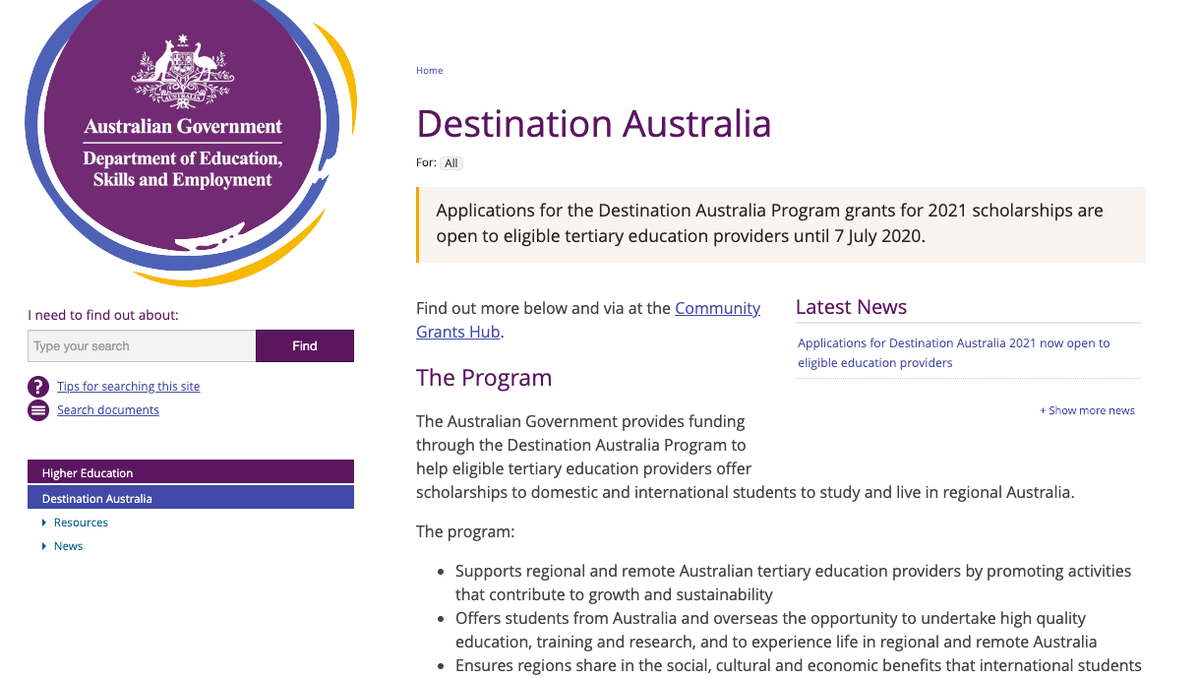Click bullet 'Offers students from Australia and overseas'
This screenshot has height=678, width=1200.
tap(776, 630)
